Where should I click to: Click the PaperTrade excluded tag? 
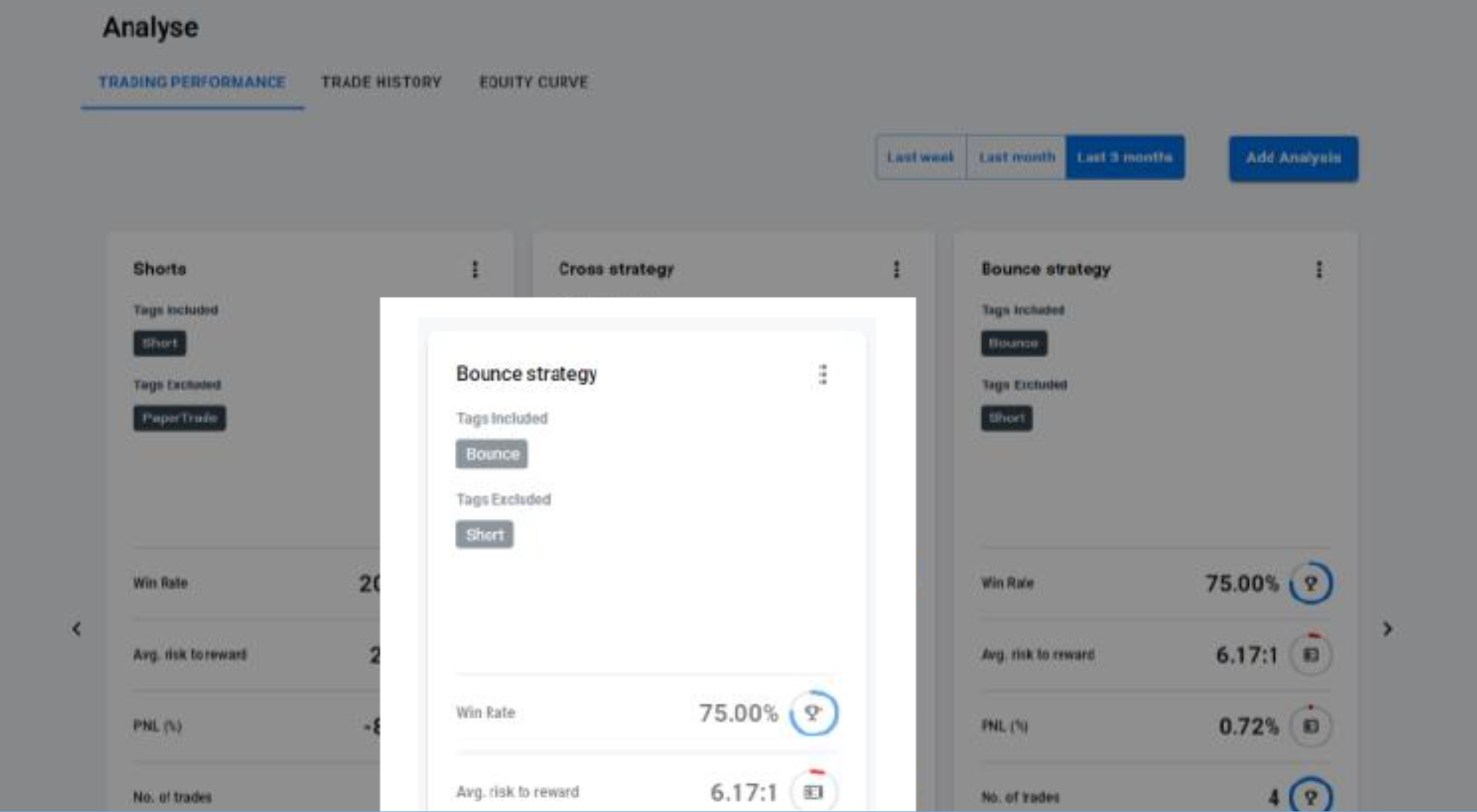coord(179,418)
